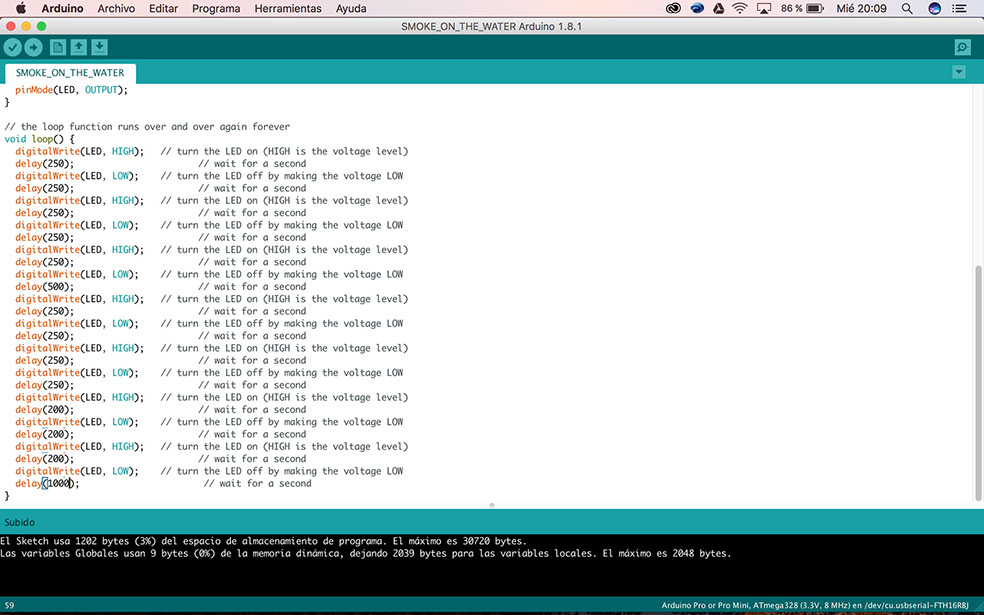Click the battery status icon
Image resolution: width=984 pixels, height=615 pixels.
(815, 8)
